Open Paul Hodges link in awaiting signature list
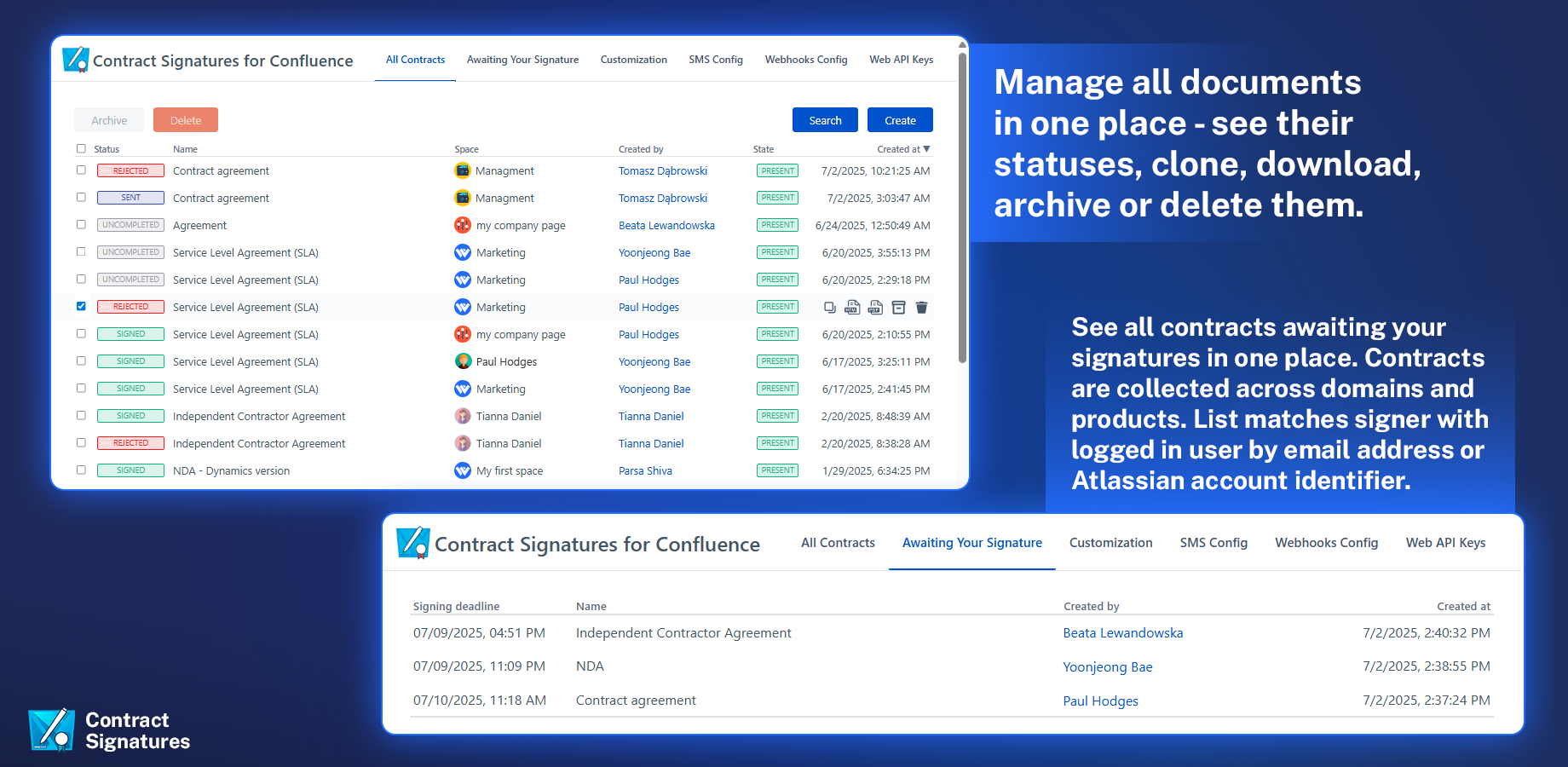Image resolution: width=1568 pixels, height=767 pixels. (1100, 701)
